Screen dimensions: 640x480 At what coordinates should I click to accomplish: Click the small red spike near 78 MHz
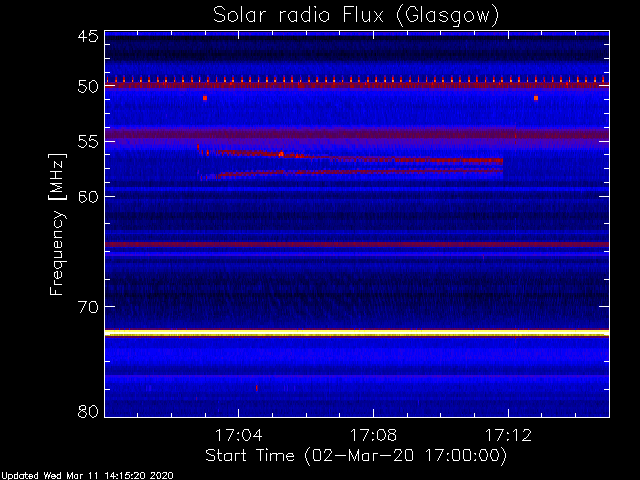257,388
